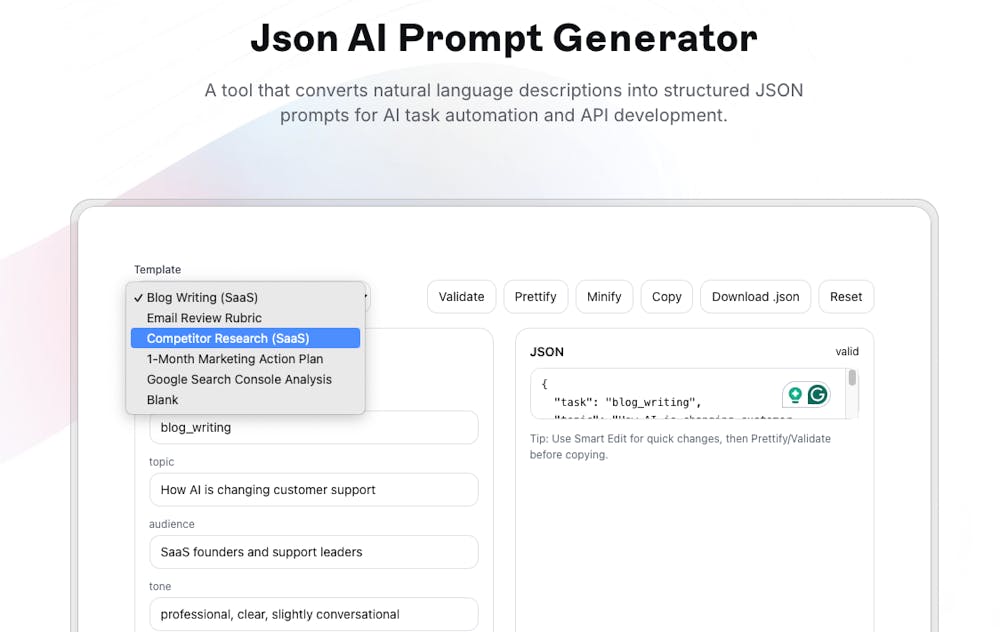Click the Grammarly icon in JSON preview
Viewport: 1000px width, 632px height.
click(818, 394)
